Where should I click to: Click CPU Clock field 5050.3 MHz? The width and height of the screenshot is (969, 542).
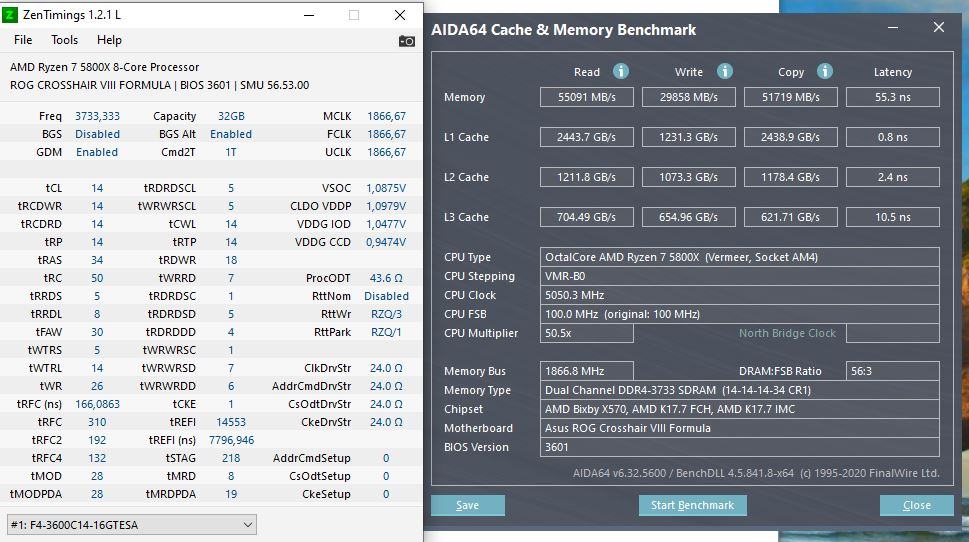pos(740,295)
